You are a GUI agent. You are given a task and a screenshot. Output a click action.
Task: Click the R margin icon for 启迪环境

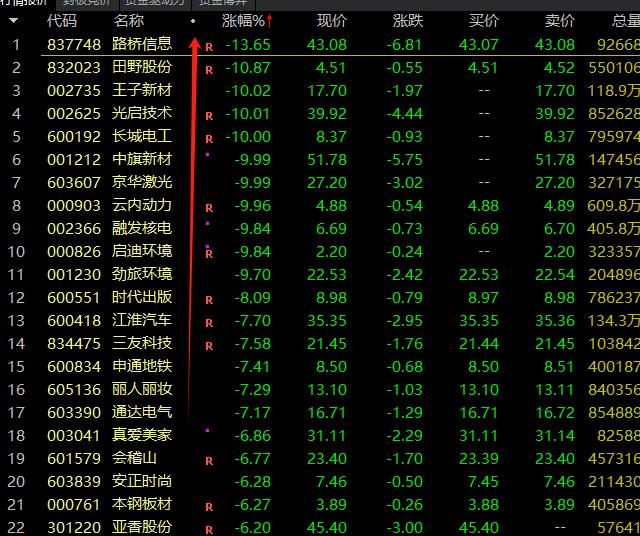(209, 254)
